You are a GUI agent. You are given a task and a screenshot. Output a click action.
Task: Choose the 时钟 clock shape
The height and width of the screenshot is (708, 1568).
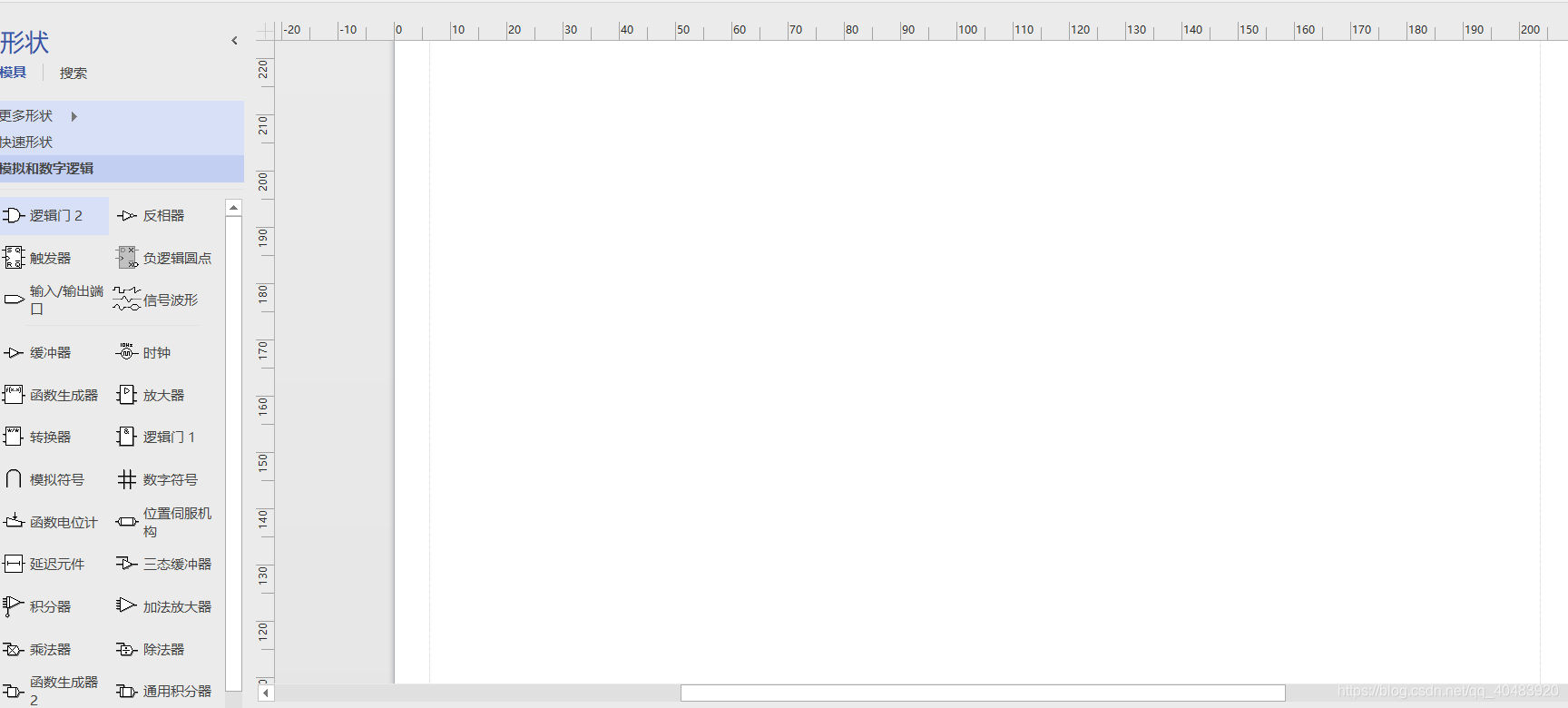144,352
